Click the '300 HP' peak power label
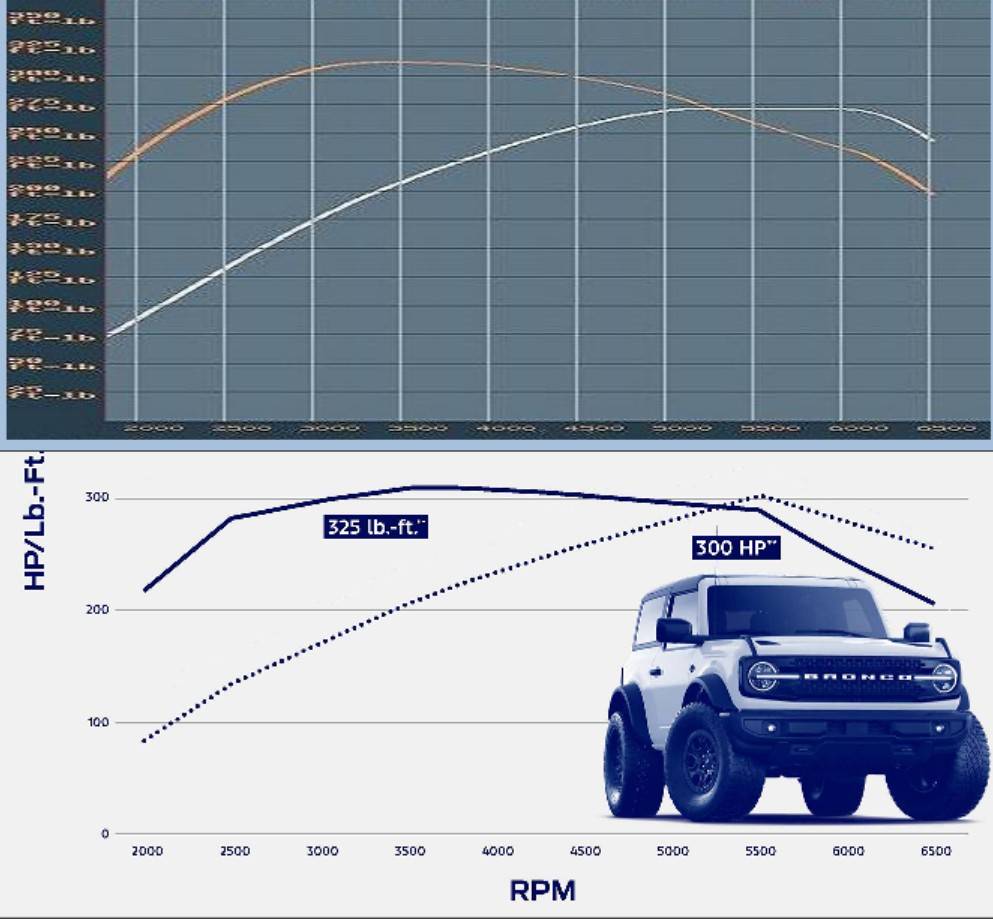The width and height of the screenshot is (993, 919). [736, 547]
